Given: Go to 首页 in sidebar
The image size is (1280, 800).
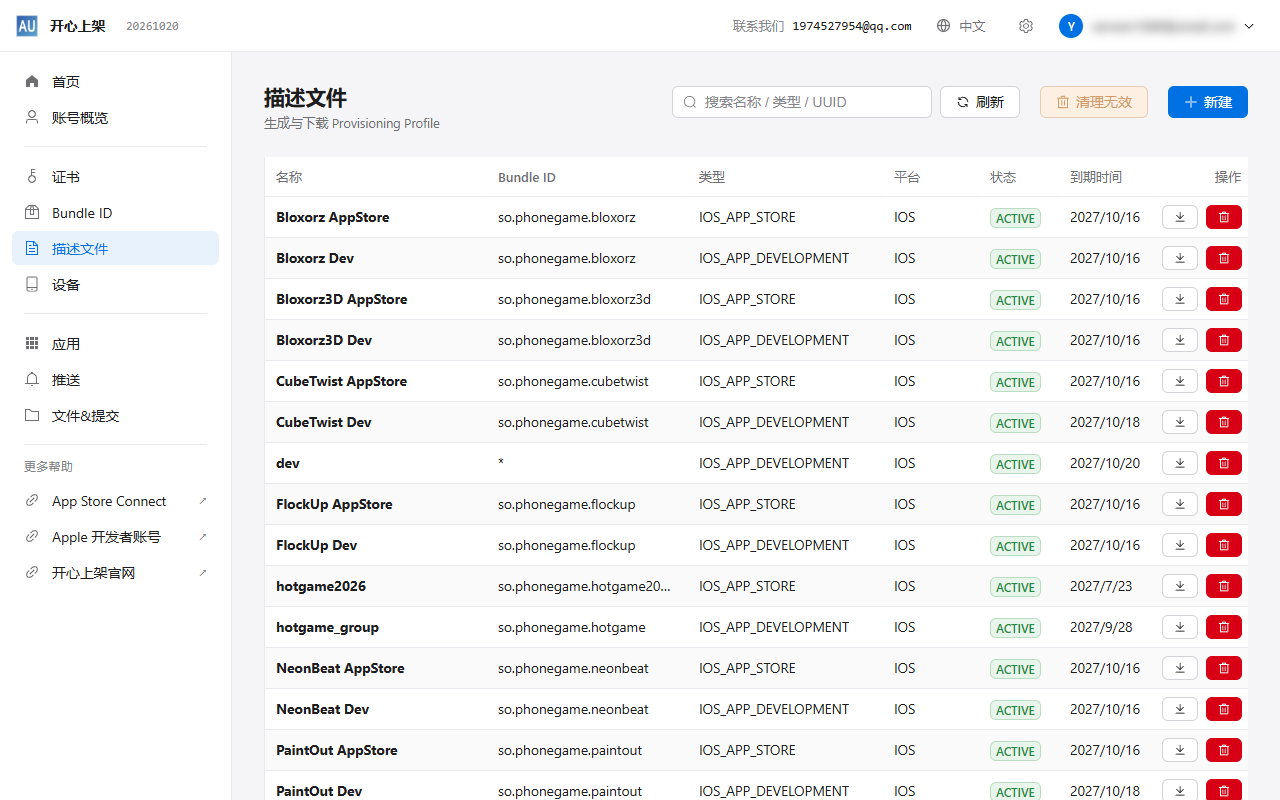Looking at the screenshot, I should 115,82.
